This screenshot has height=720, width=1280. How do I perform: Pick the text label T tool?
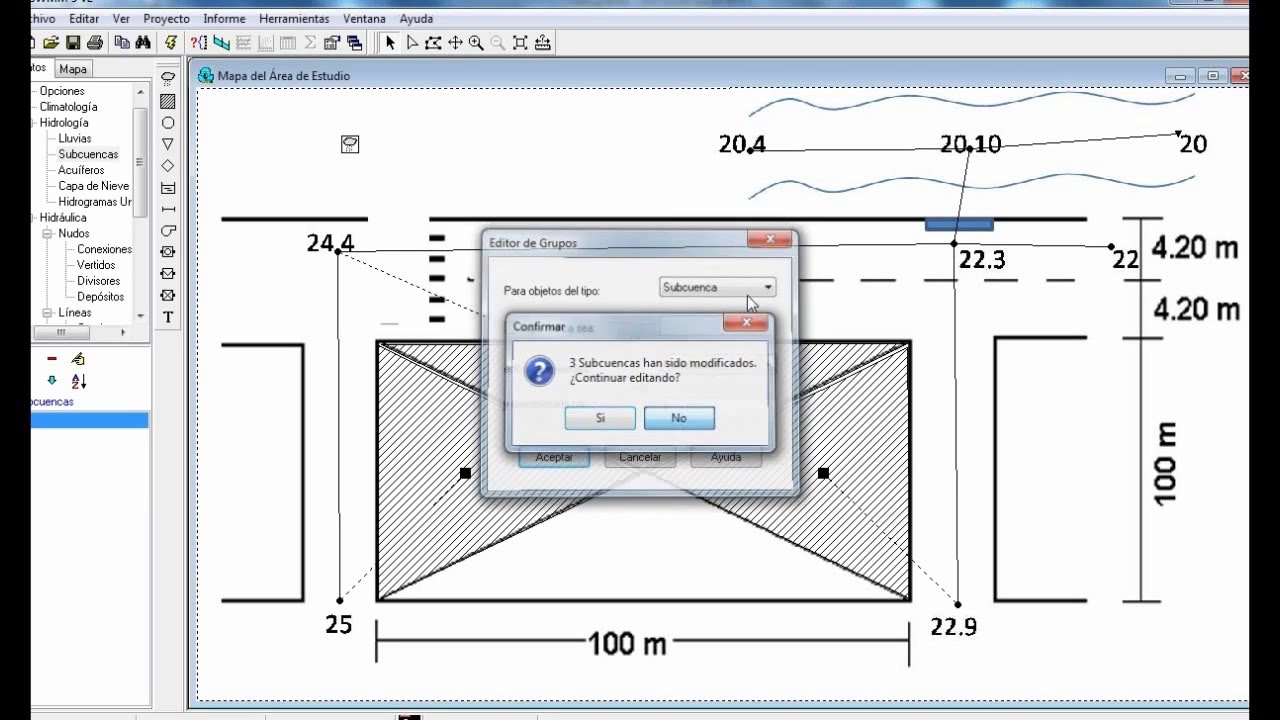click(168, 317)
